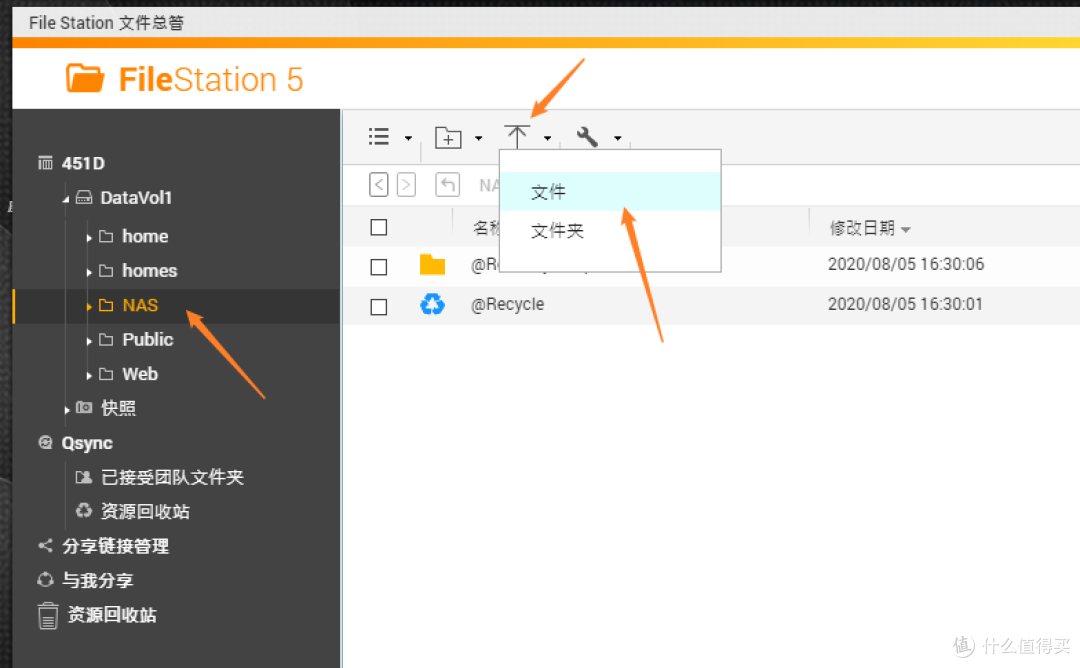
Task: Open 分享链接管理 in sidebar
Action: (x=115, y=546)
